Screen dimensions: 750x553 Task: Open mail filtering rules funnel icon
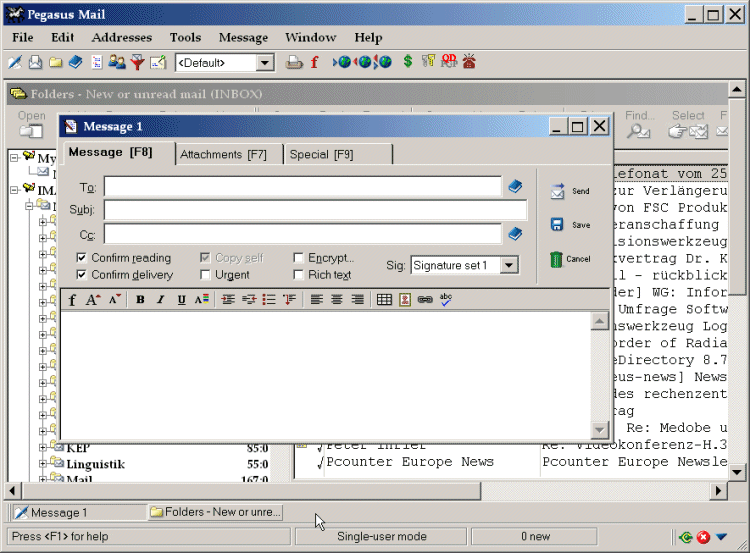[138, 62]
